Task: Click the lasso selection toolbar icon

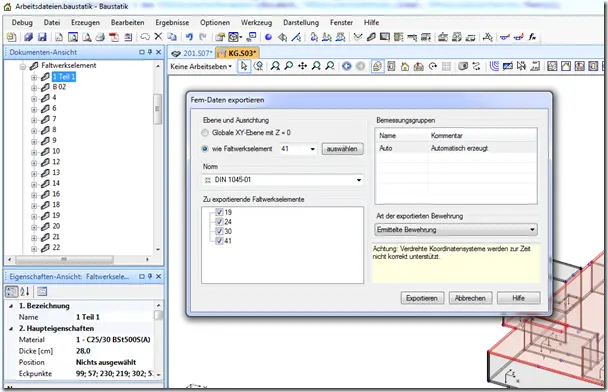Action: 145,37
